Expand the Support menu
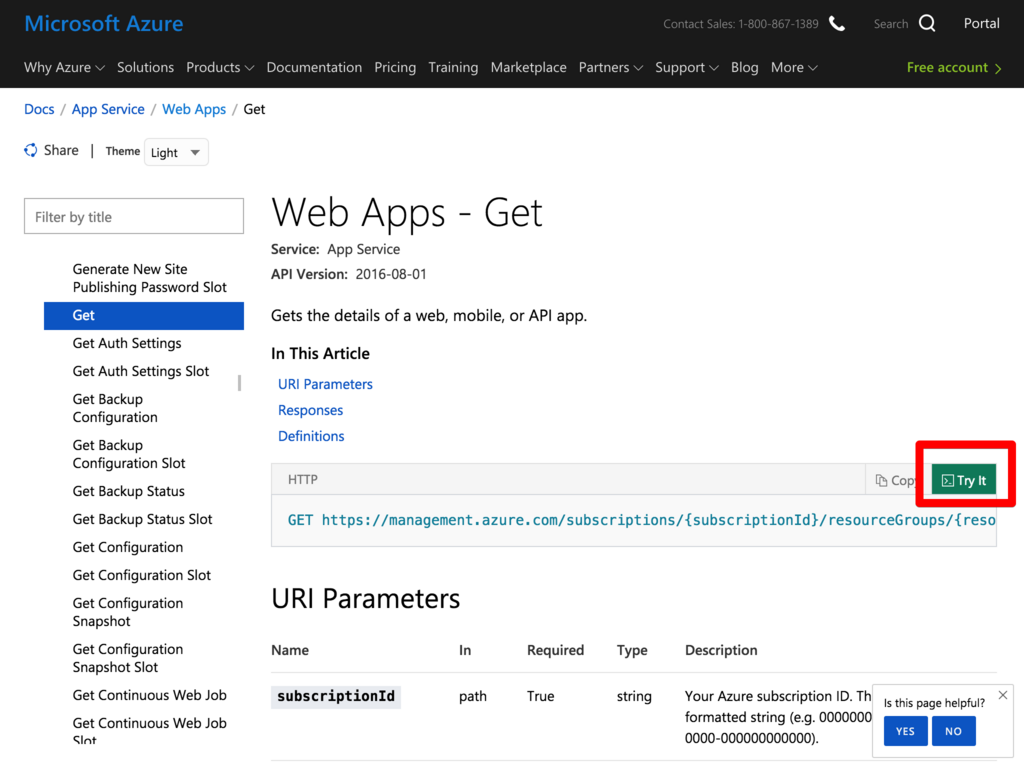The width and height of the screenshot is (1024, 768). (686, 67)
